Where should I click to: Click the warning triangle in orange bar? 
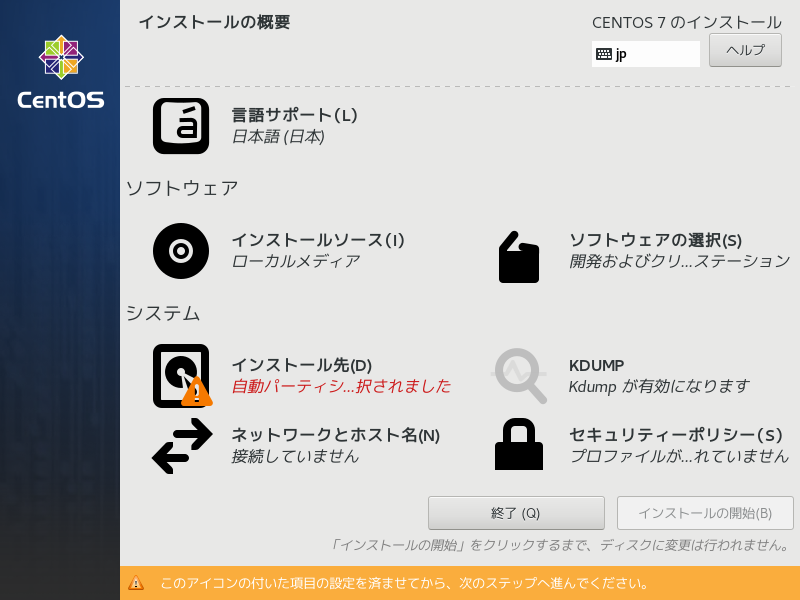click(x=136, y=583)
